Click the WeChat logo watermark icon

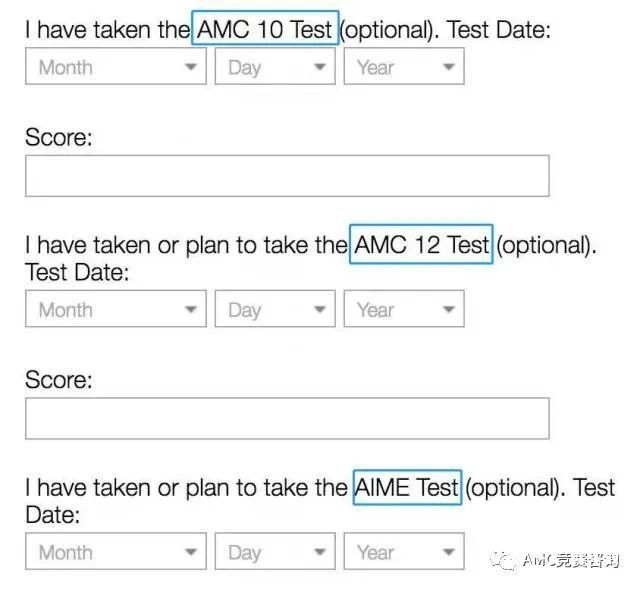click(504, 561)
